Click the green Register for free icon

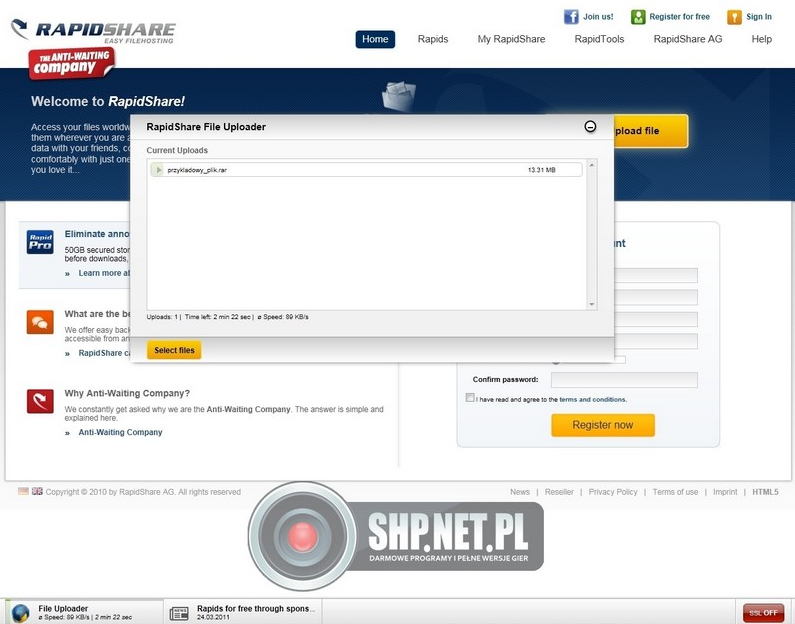click(x=638, y=17)
